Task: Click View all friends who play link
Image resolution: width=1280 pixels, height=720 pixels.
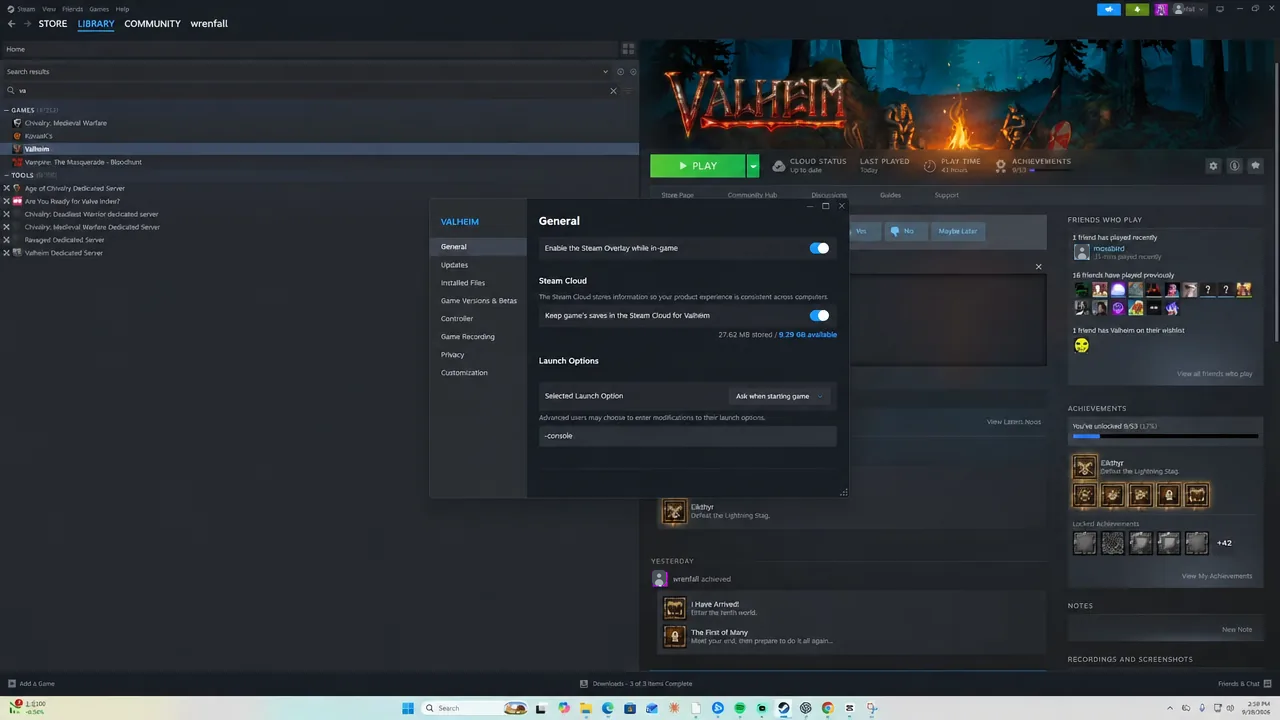Action: coord(1215,374)
